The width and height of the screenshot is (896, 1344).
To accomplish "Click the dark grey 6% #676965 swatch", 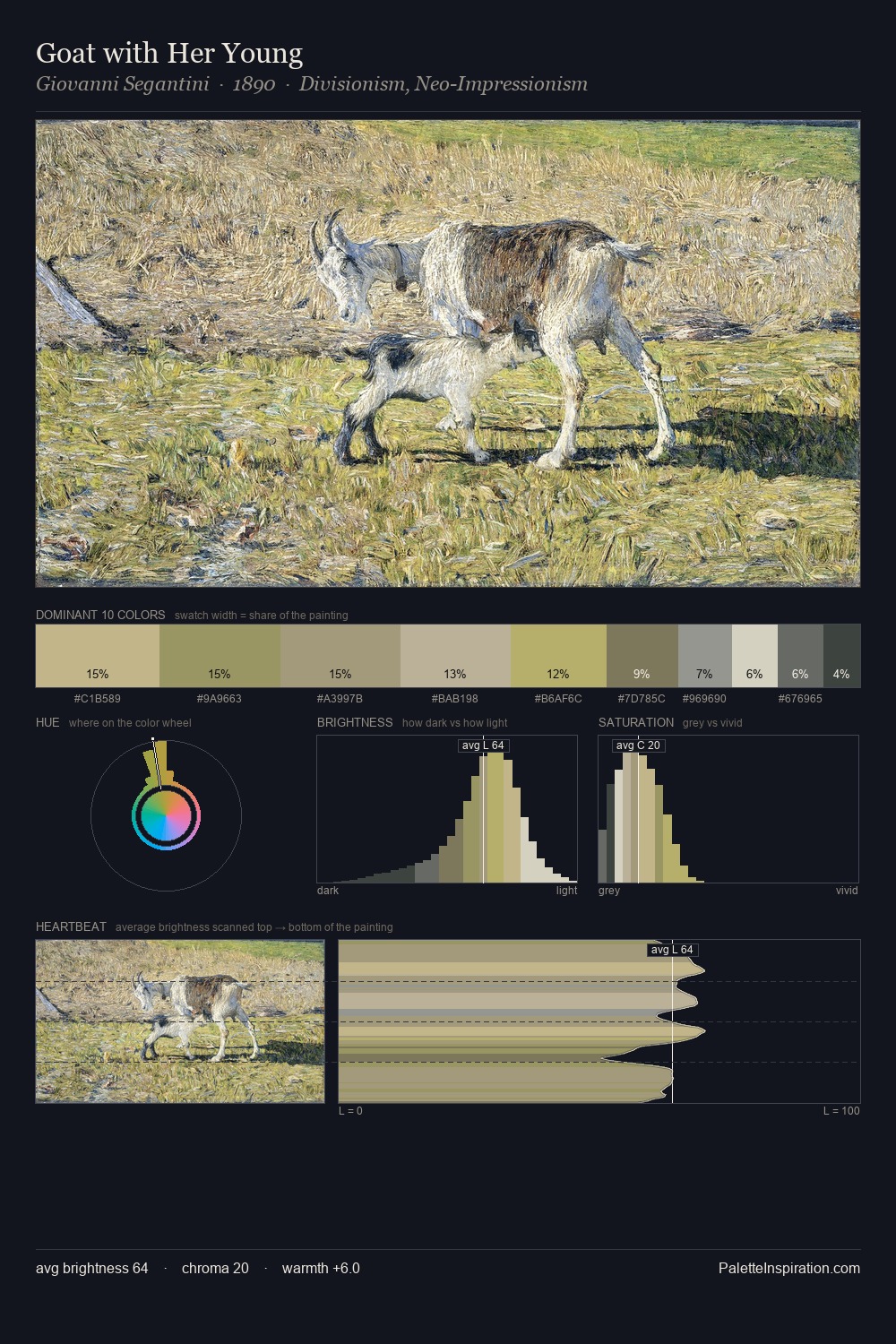I will click(x=800, y=656).
